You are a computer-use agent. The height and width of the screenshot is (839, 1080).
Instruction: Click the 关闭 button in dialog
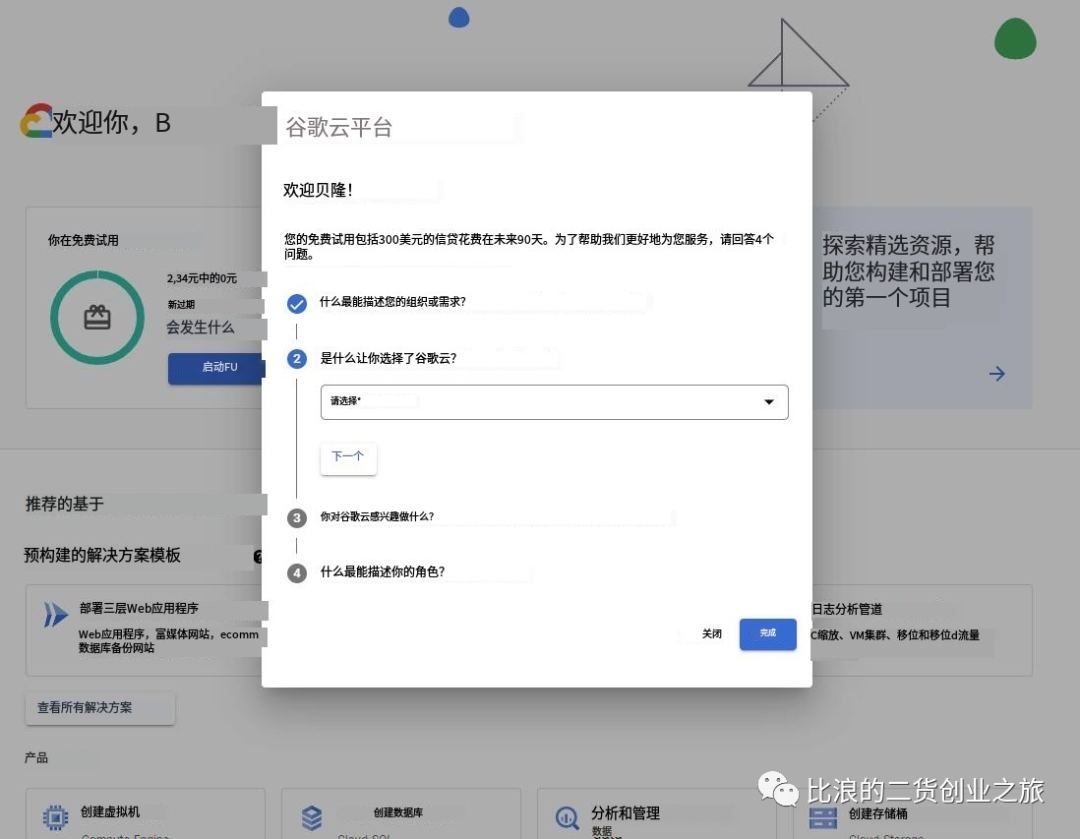(712, 634)
